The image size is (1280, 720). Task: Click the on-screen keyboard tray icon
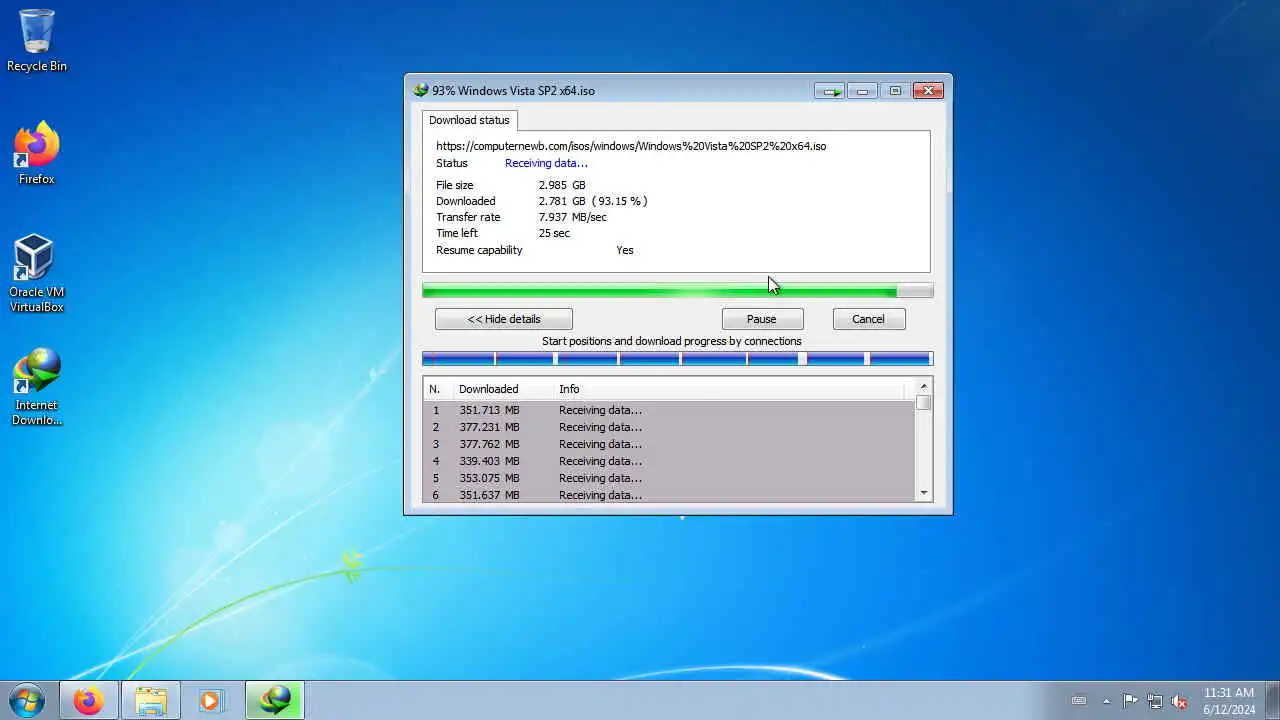pyautogui.click(x=1079, y=701)
